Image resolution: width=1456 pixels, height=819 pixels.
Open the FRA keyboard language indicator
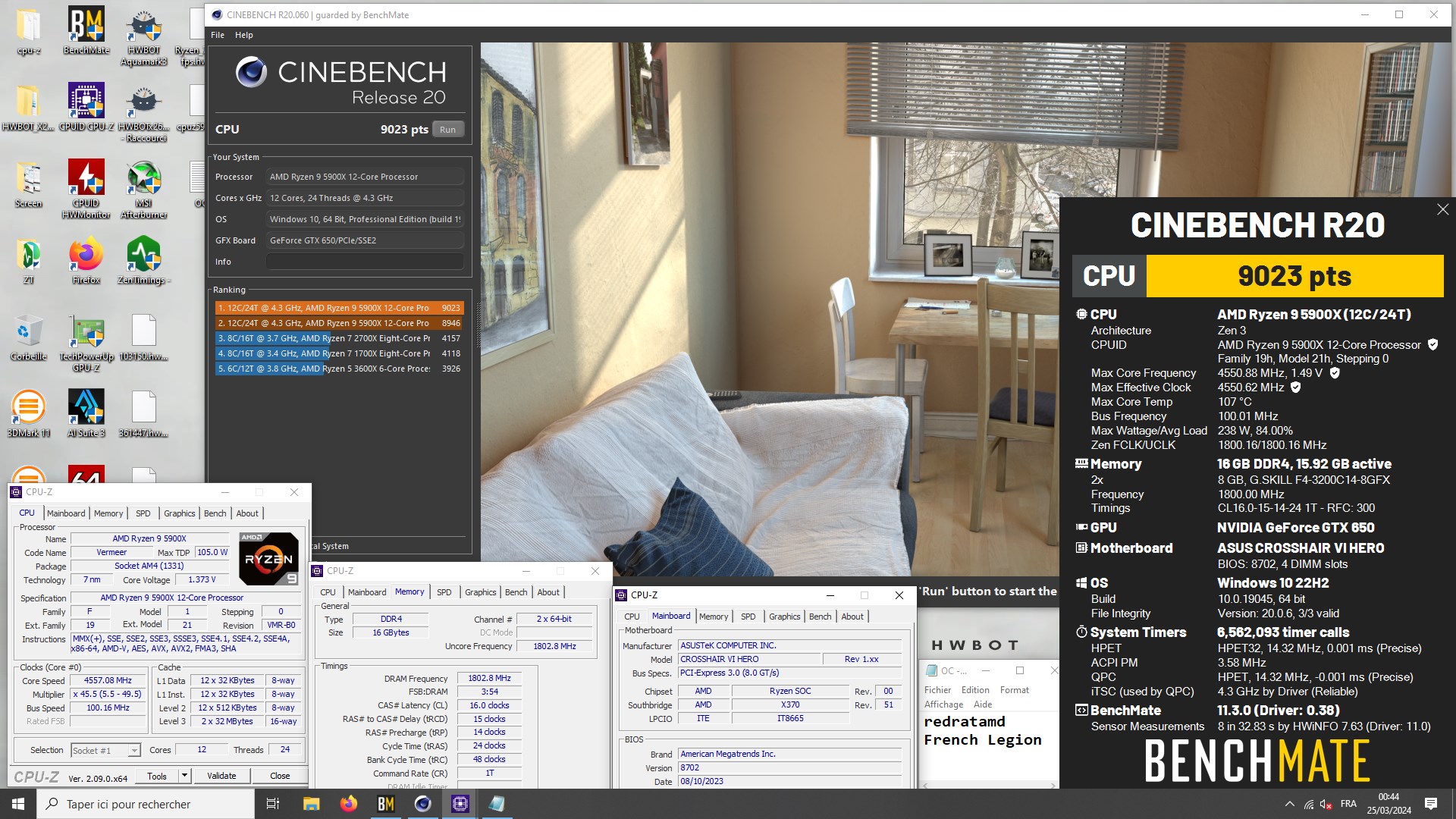point(1348,804)
